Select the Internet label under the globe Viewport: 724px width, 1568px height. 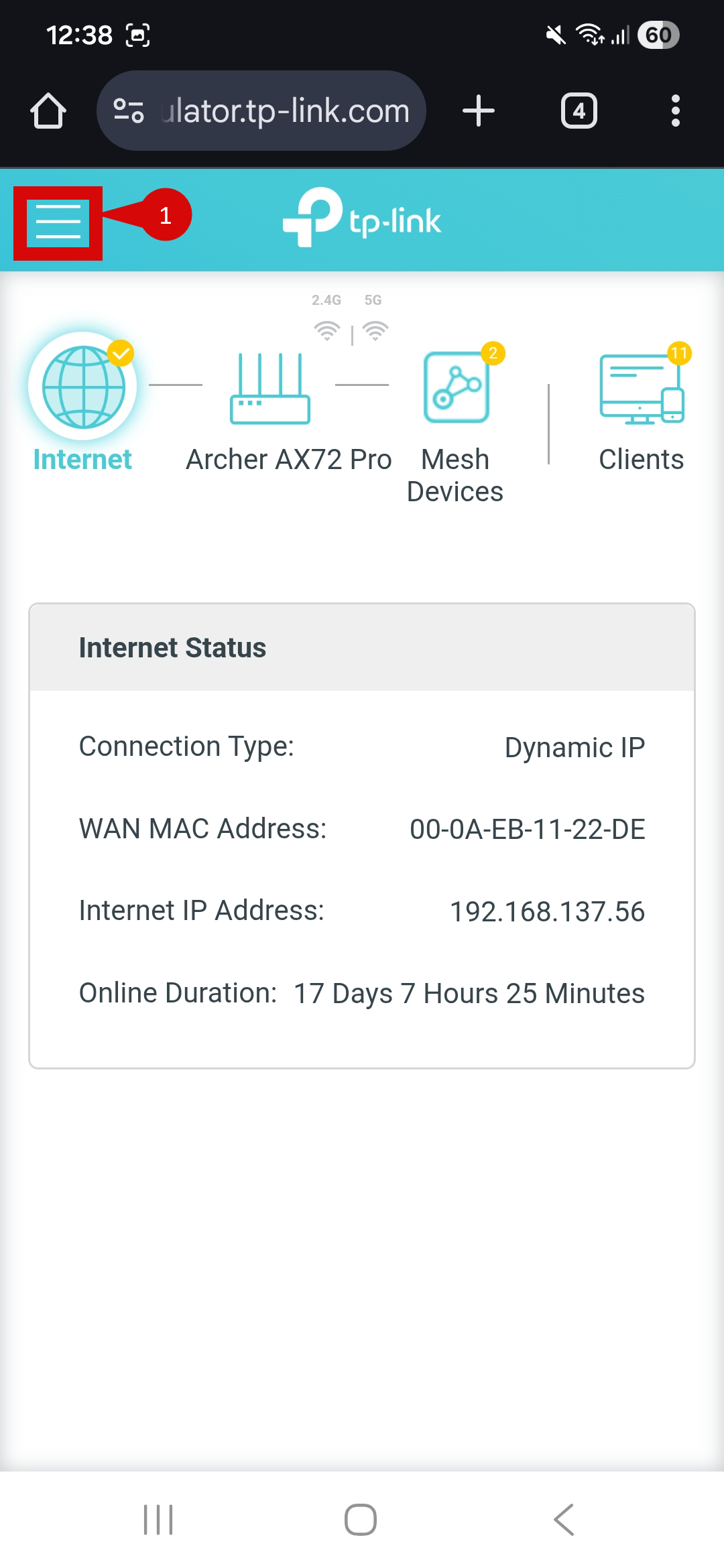coord(81,460)
